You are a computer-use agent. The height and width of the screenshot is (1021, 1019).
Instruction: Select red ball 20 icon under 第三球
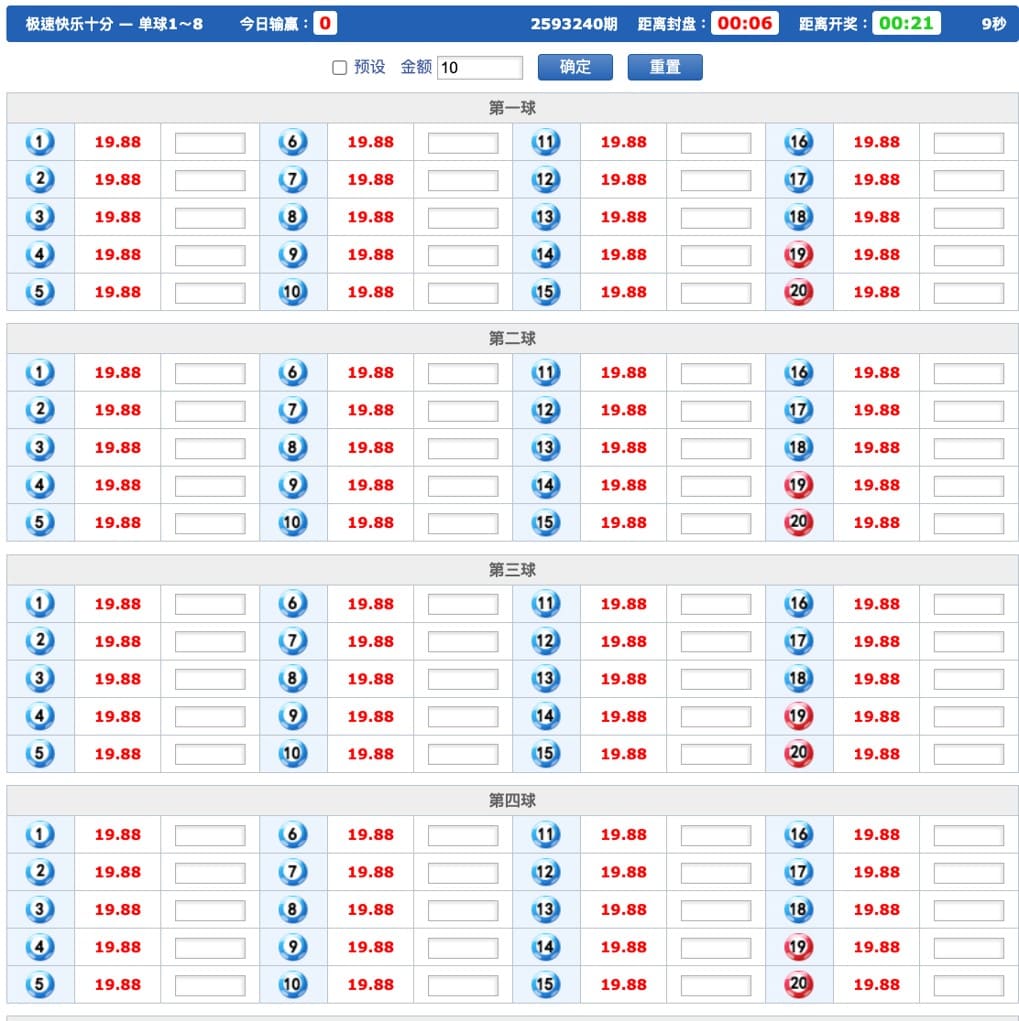798,753
